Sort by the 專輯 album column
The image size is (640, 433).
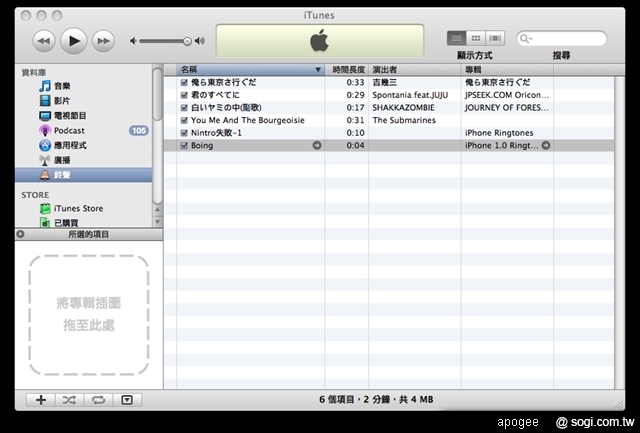[507, 70]
